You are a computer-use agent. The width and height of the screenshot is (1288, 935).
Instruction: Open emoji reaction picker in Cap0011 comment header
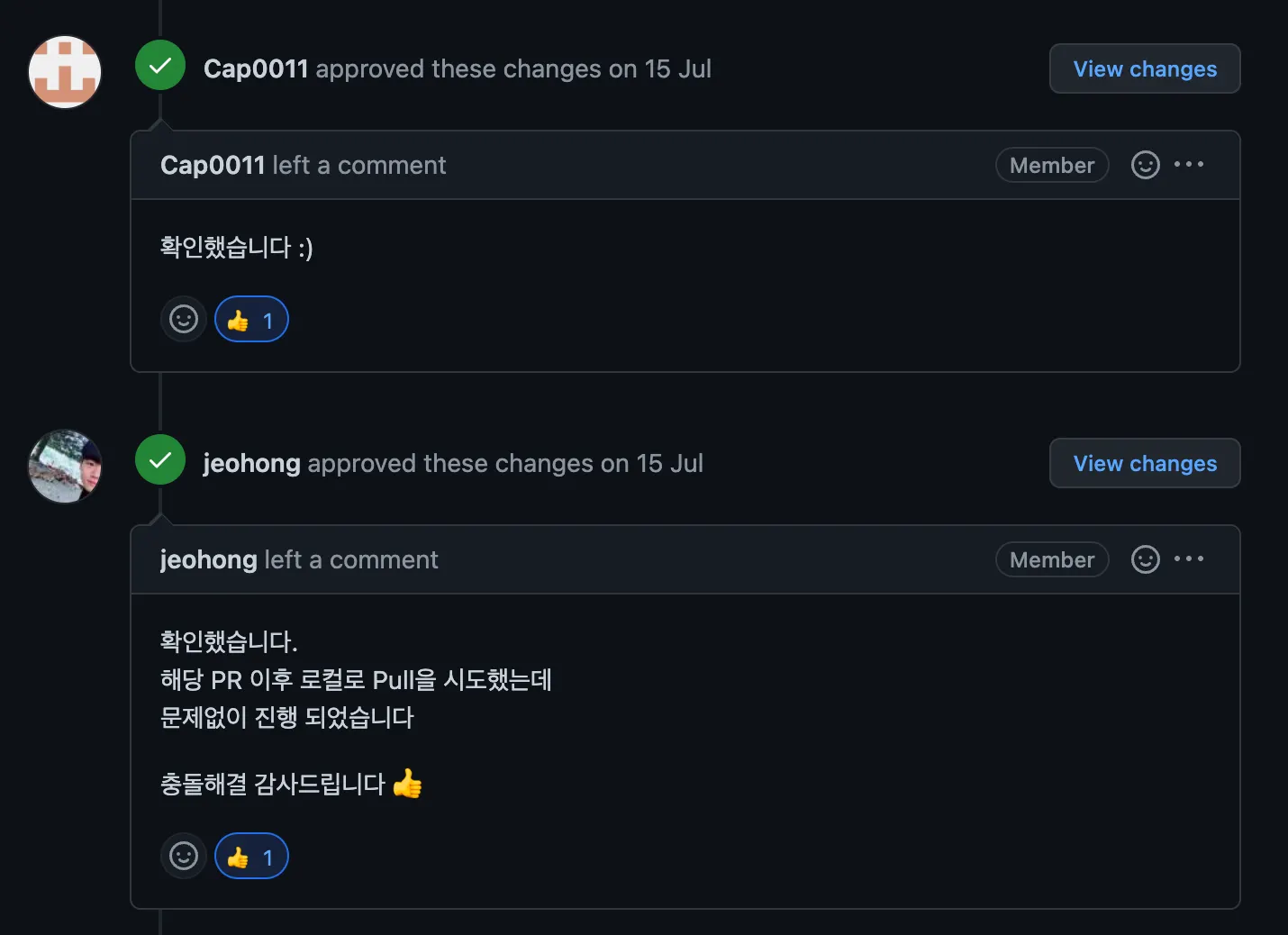point(1145,165)
